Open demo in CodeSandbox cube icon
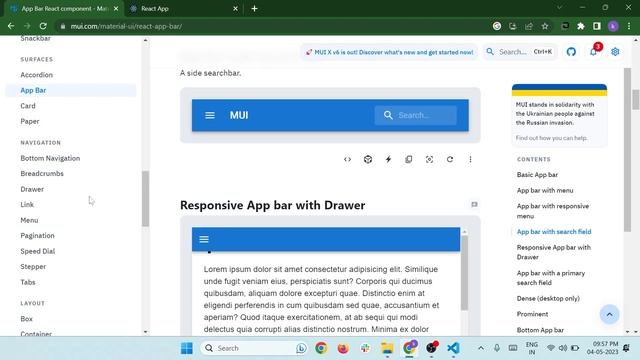The width and height of the screenshot is (640, 360). tap(368, 160)
